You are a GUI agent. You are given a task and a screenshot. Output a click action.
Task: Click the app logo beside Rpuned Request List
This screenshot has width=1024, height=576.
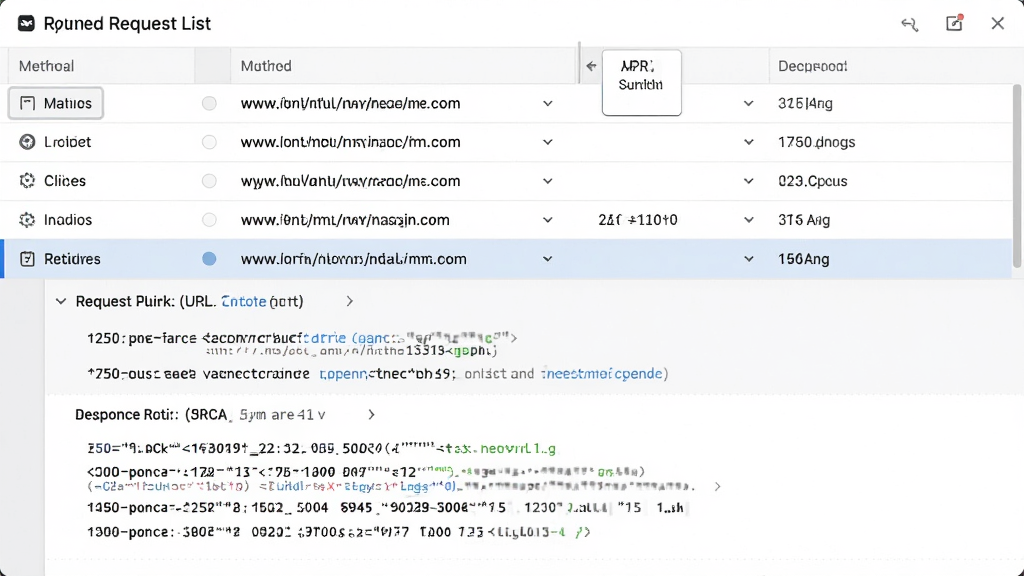(26, 24)
